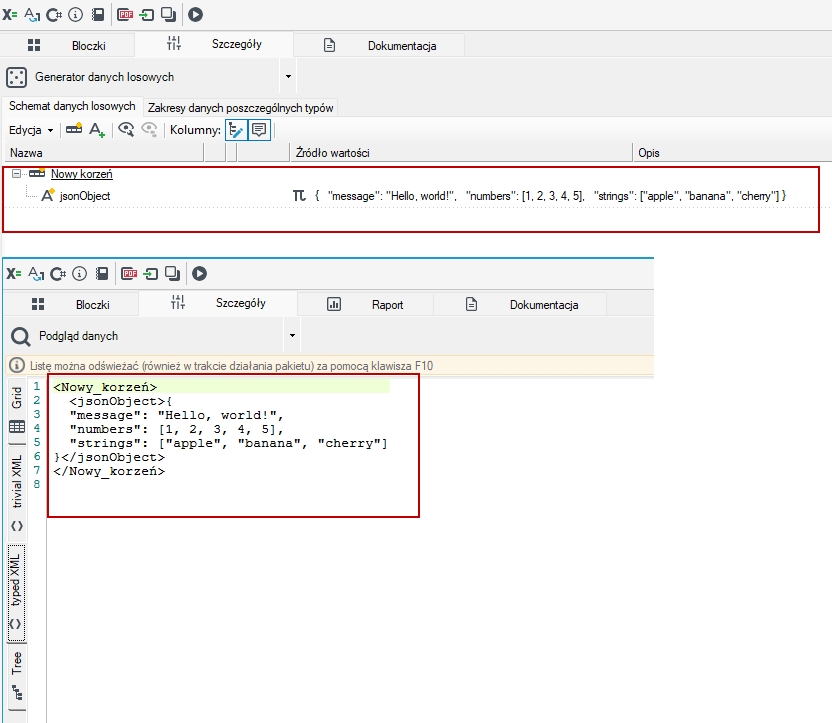Viewport: 832px width, 723px height.
Task: Collapse the Nowy korzeń tree node
Action: click(16, 173)
